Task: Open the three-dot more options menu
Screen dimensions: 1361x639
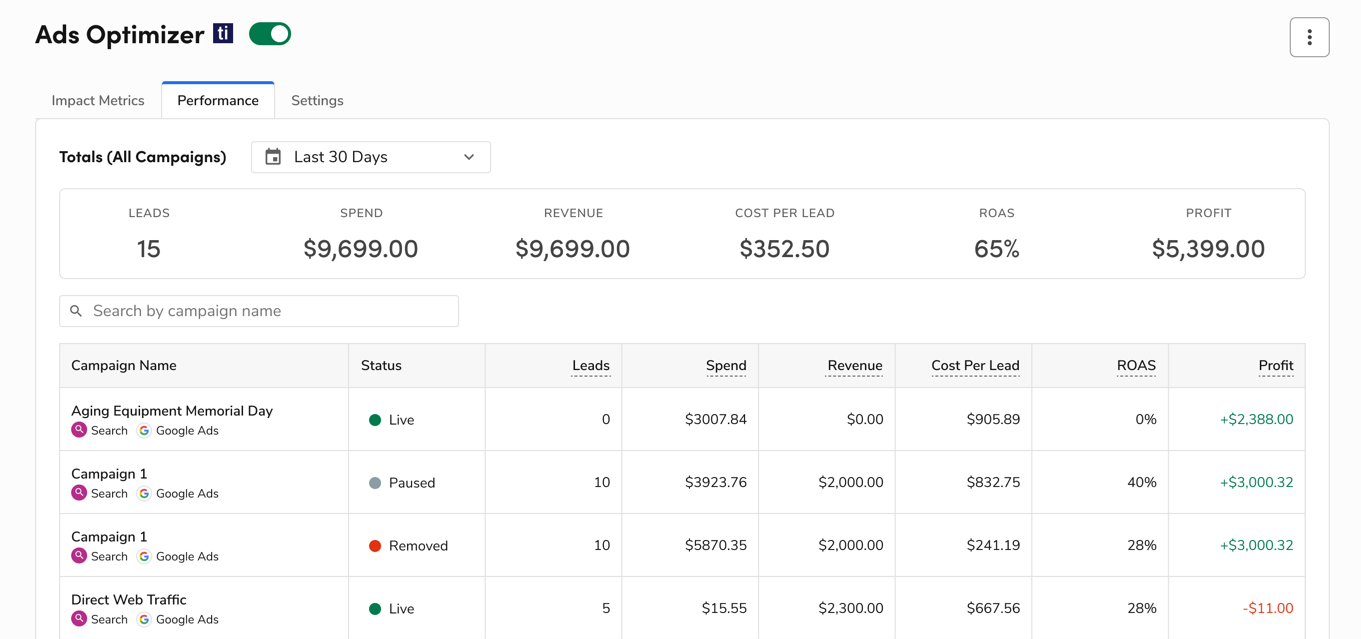Action: pos(1309,37)
